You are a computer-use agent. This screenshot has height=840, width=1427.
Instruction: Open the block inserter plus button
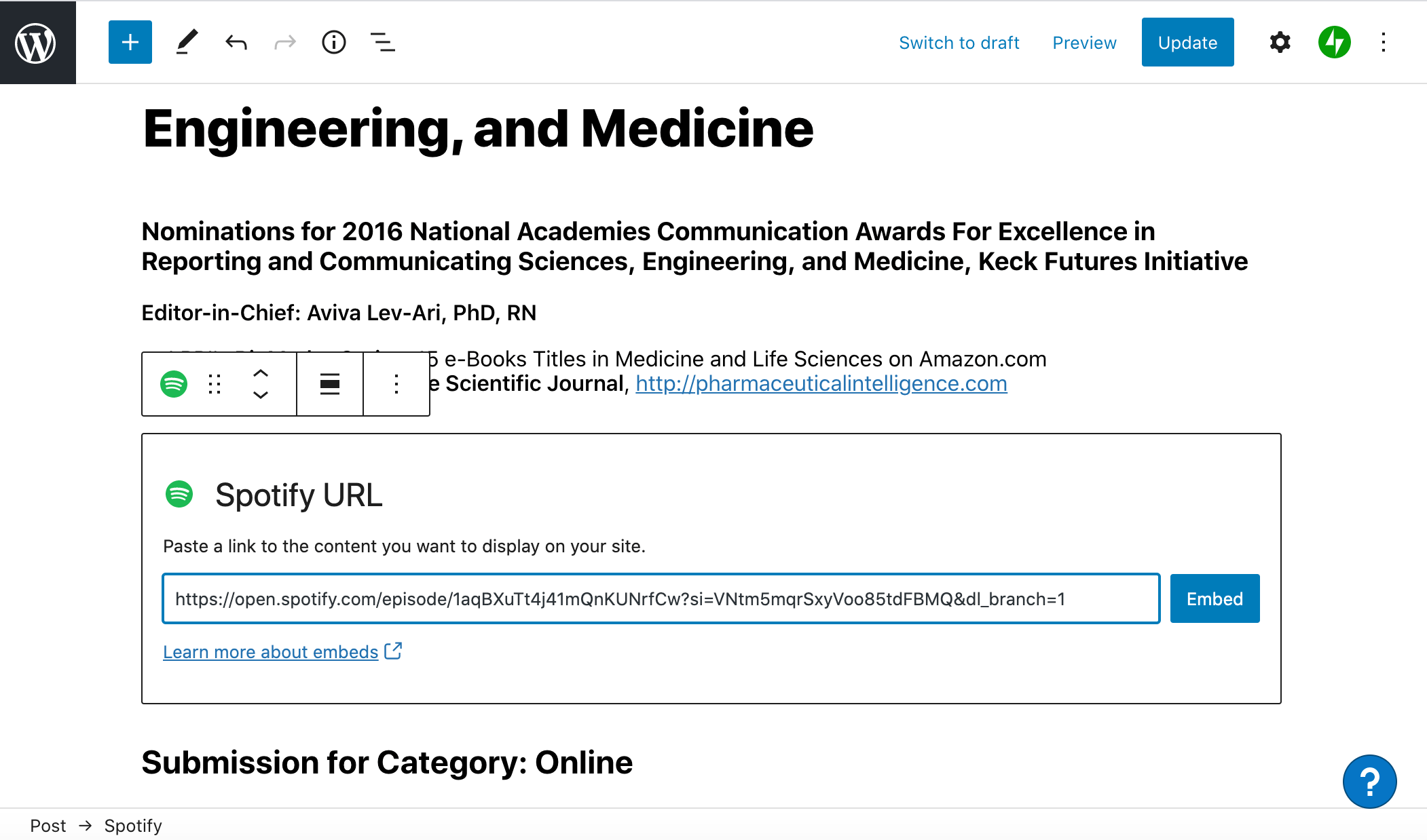130,43
